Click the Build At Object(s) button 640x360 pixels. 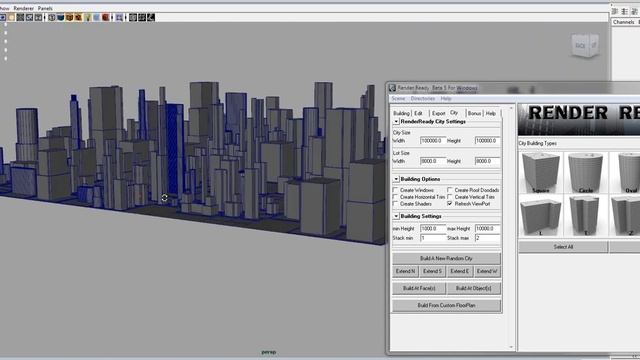coord(473,288)
